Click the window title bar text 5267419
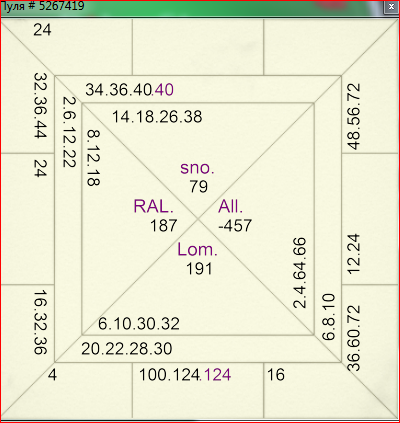400x423 pixels. pyautogui.click(x=62, y=6)
